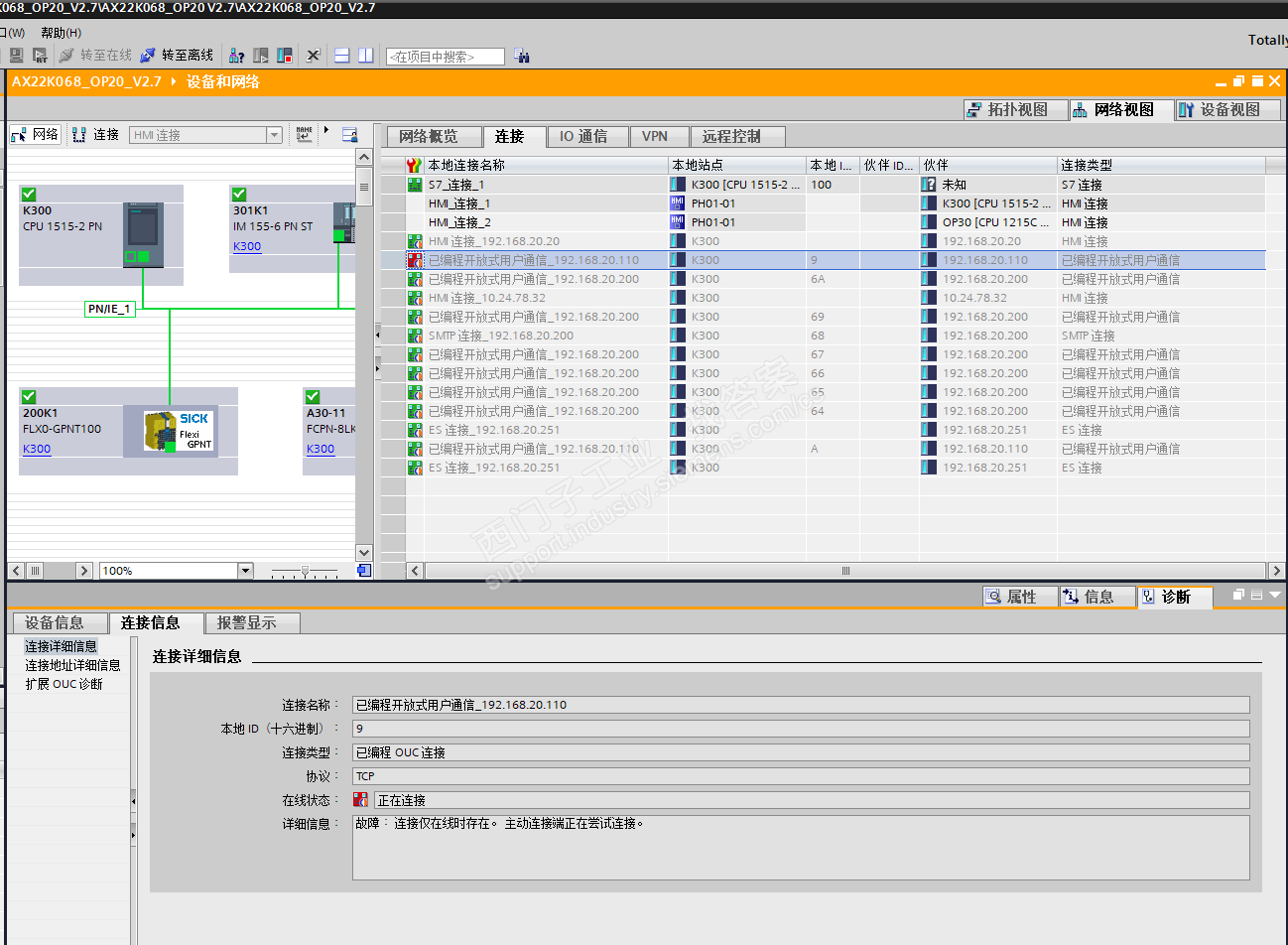Click the 连接名称 connection name field
The width and height of the screenshot is (1288, 945).
[x=801, y=705]
